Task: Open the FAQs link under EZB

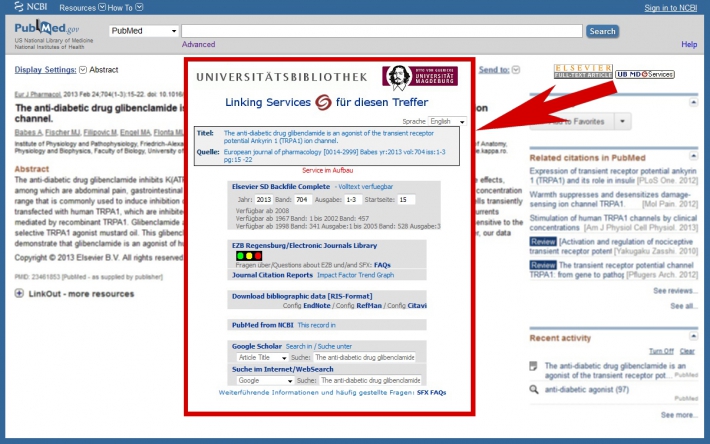Action: [x=382, y=265]
